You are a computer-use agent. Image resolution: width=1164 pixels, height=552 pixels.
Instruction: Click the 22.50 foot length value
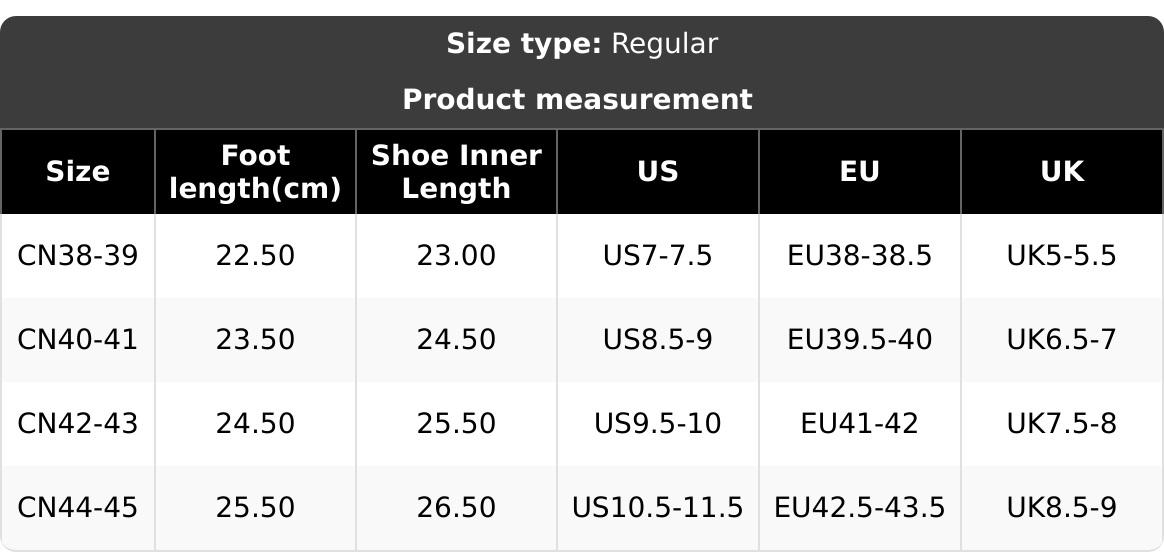(x=255, y=256)
